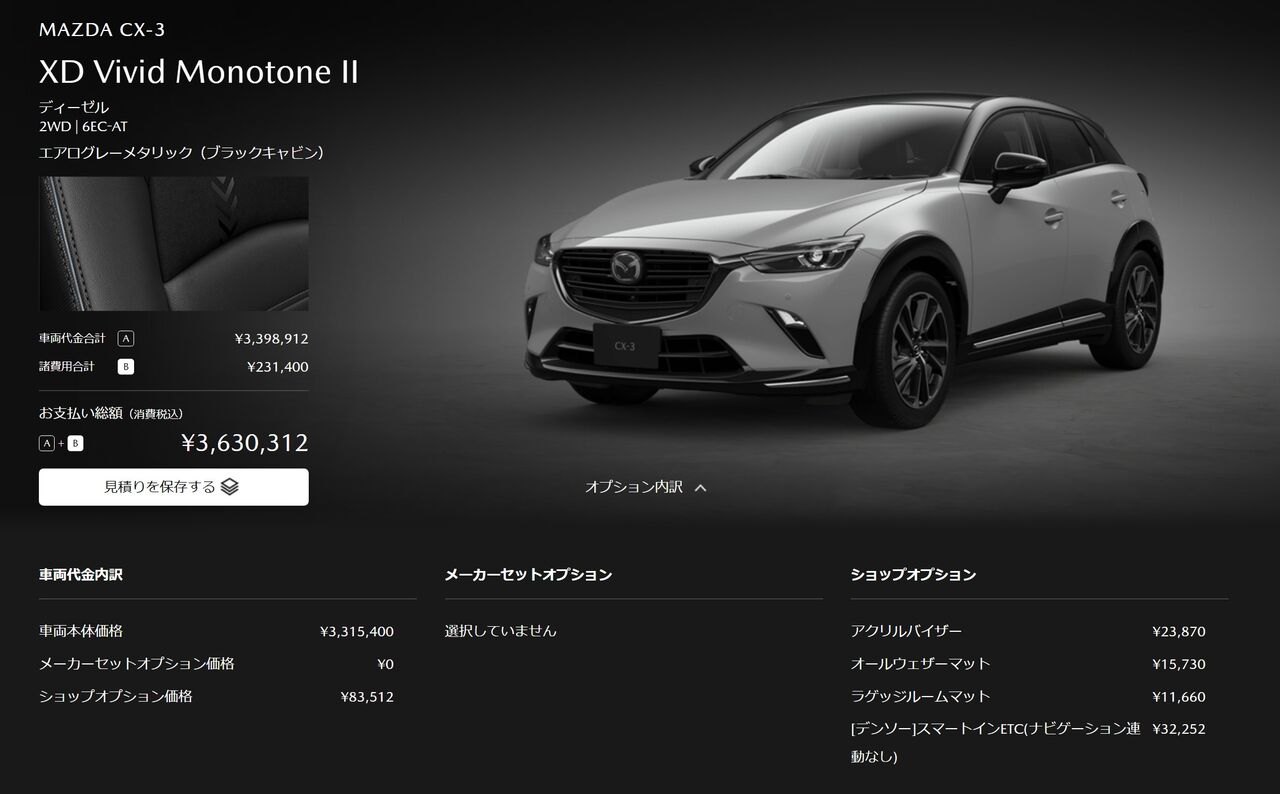
Task: Select the ラゲッジルームマット option row
Action: (x=1028, y=696)
